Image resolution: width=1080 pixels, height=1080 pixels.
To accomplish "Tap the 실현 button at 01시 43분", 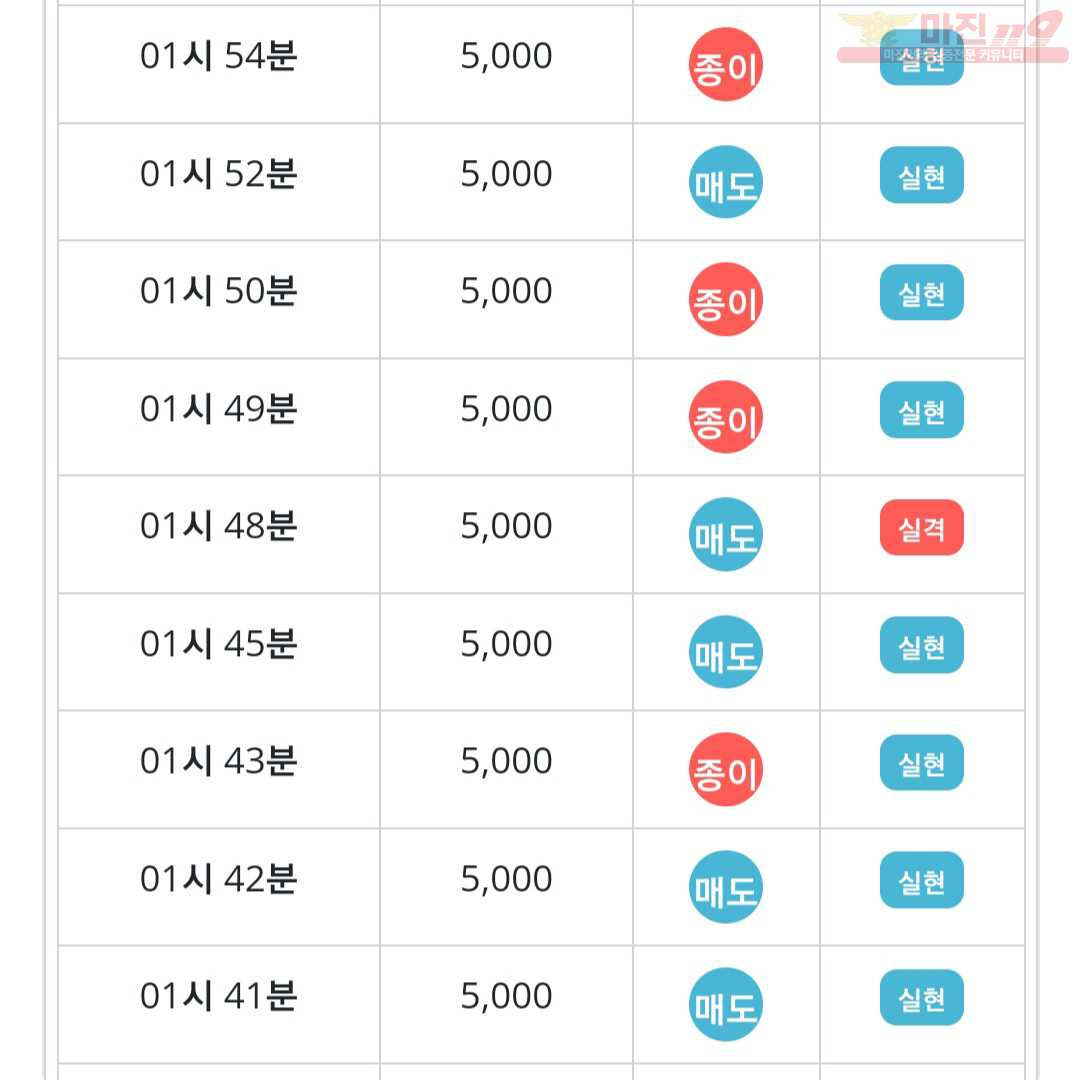I will 922,762.
